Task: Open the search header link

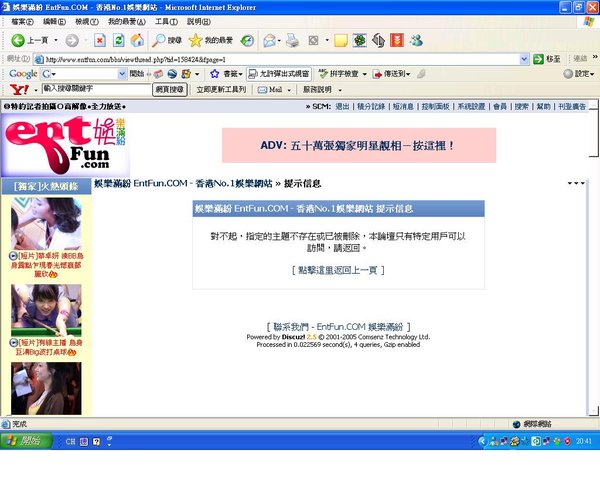Action: [521, 106]
